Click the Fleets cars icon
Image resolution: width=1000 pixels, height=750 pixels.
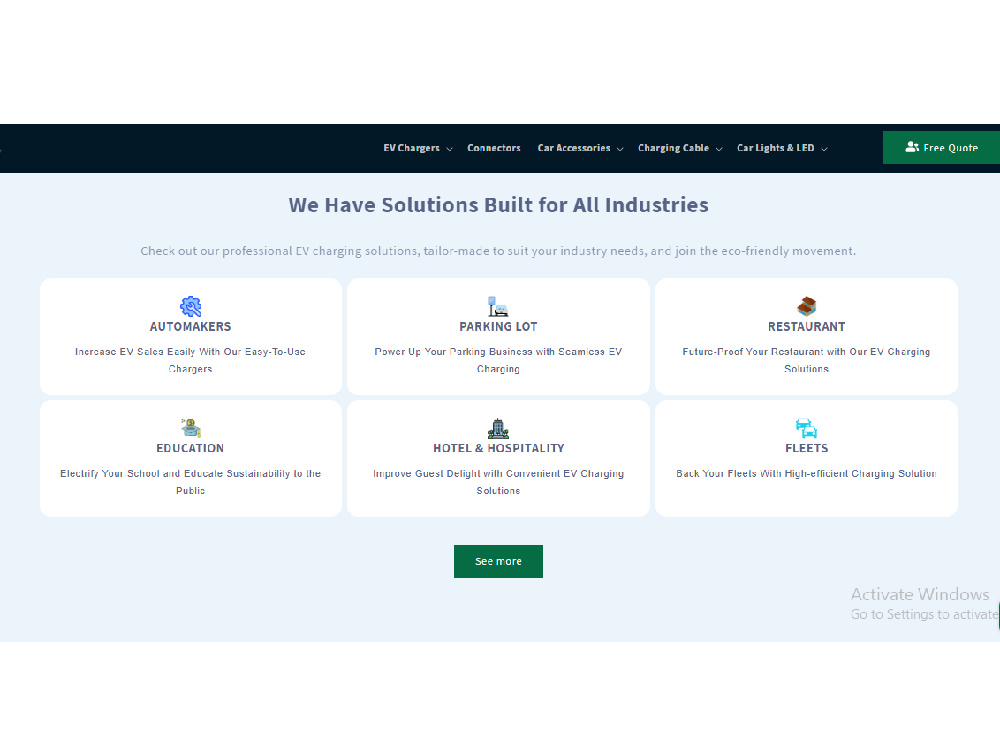click(807, 428)
